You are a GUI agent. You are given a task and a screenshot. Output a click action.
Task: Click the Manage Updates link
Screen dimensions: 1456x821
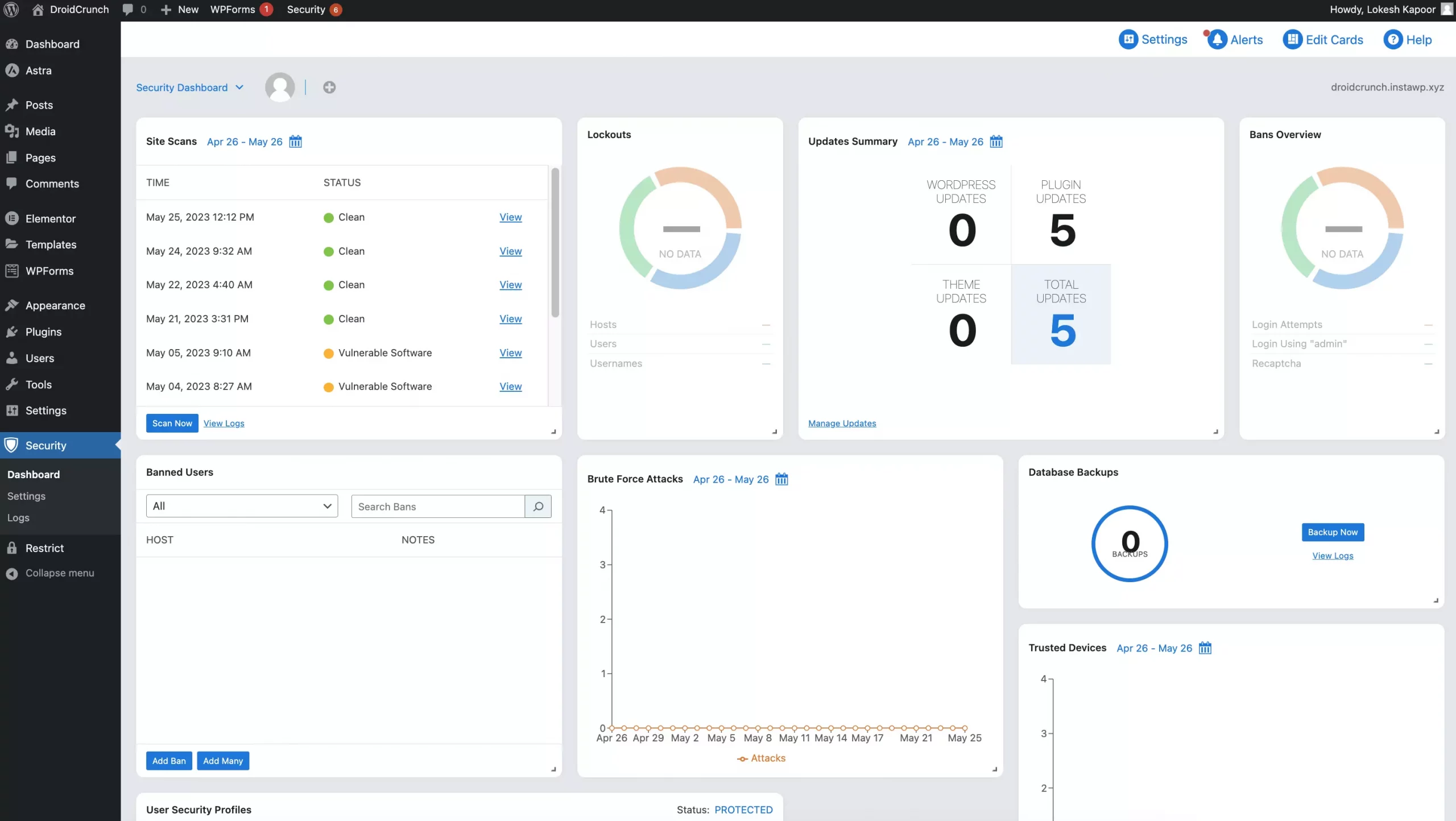842,423
